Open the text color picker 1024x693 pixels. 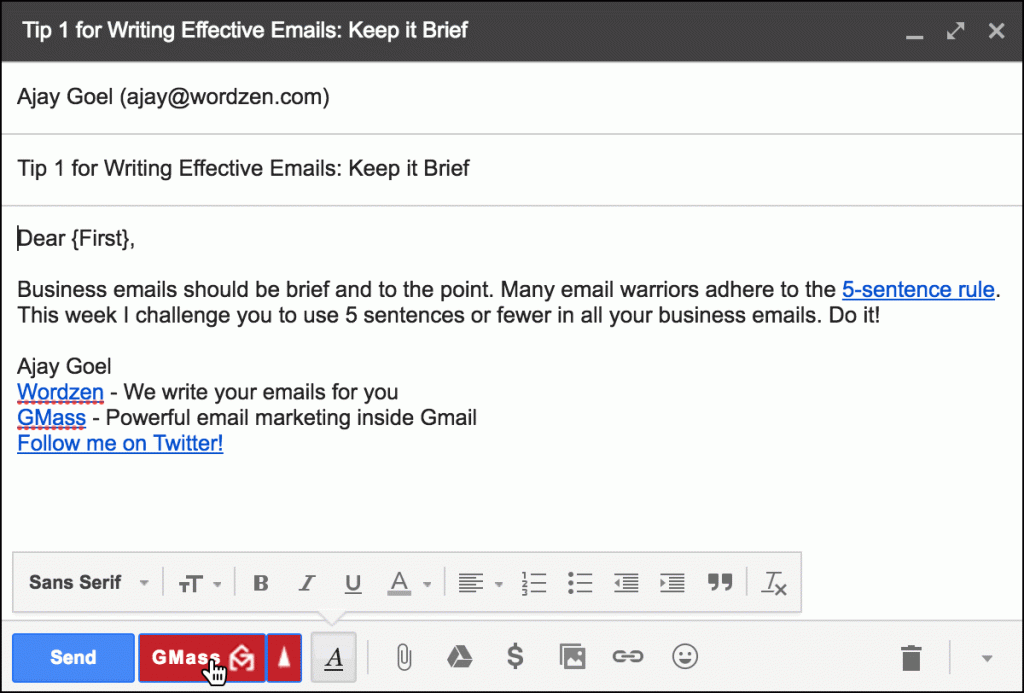[x=410, y=582]
